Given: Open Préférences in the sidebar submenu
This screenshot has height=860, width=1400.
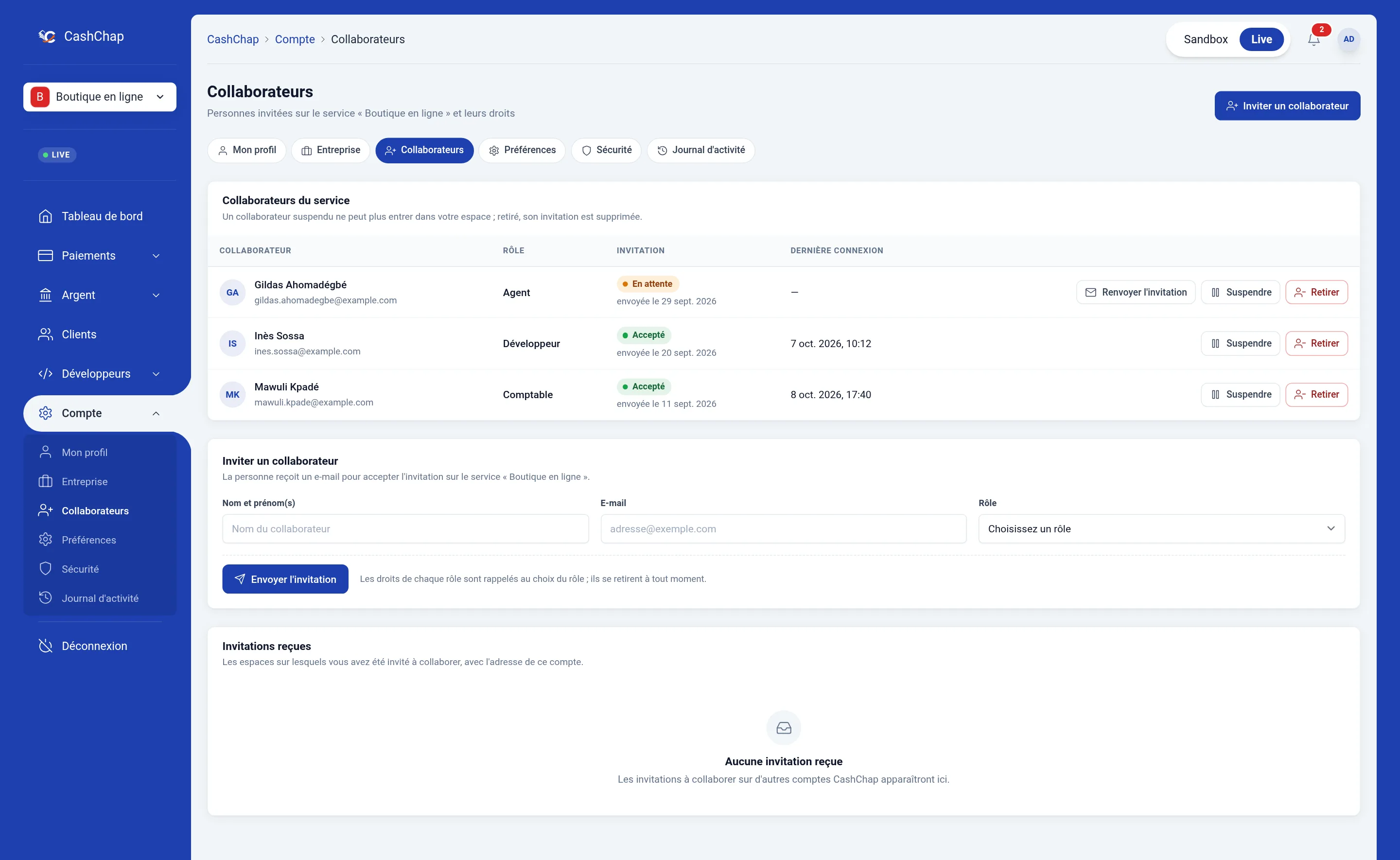Looking at the screenshot, I should click(x=100, y=540).
